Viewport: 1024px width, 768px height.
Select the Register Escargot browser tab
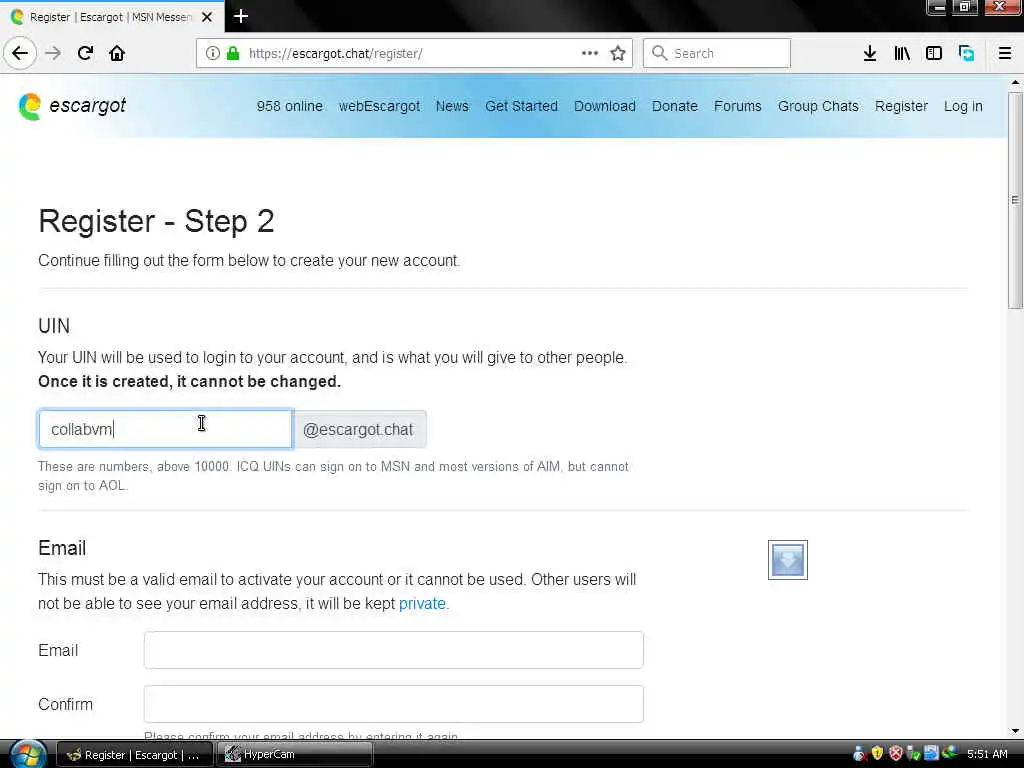pyautogui.click(x=111, y=17)
